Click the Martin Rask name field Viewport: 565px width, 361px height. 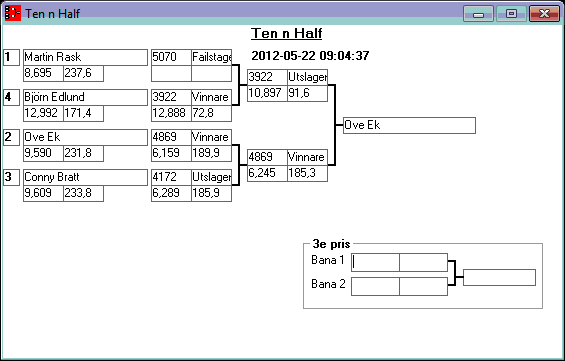(85, 57)
